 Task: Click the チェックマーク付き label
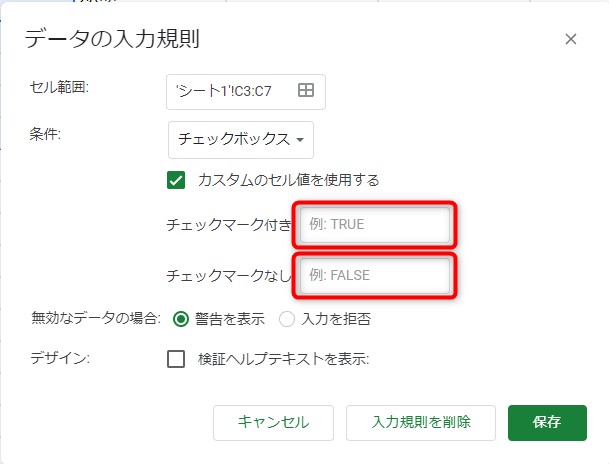pos(229,225)
